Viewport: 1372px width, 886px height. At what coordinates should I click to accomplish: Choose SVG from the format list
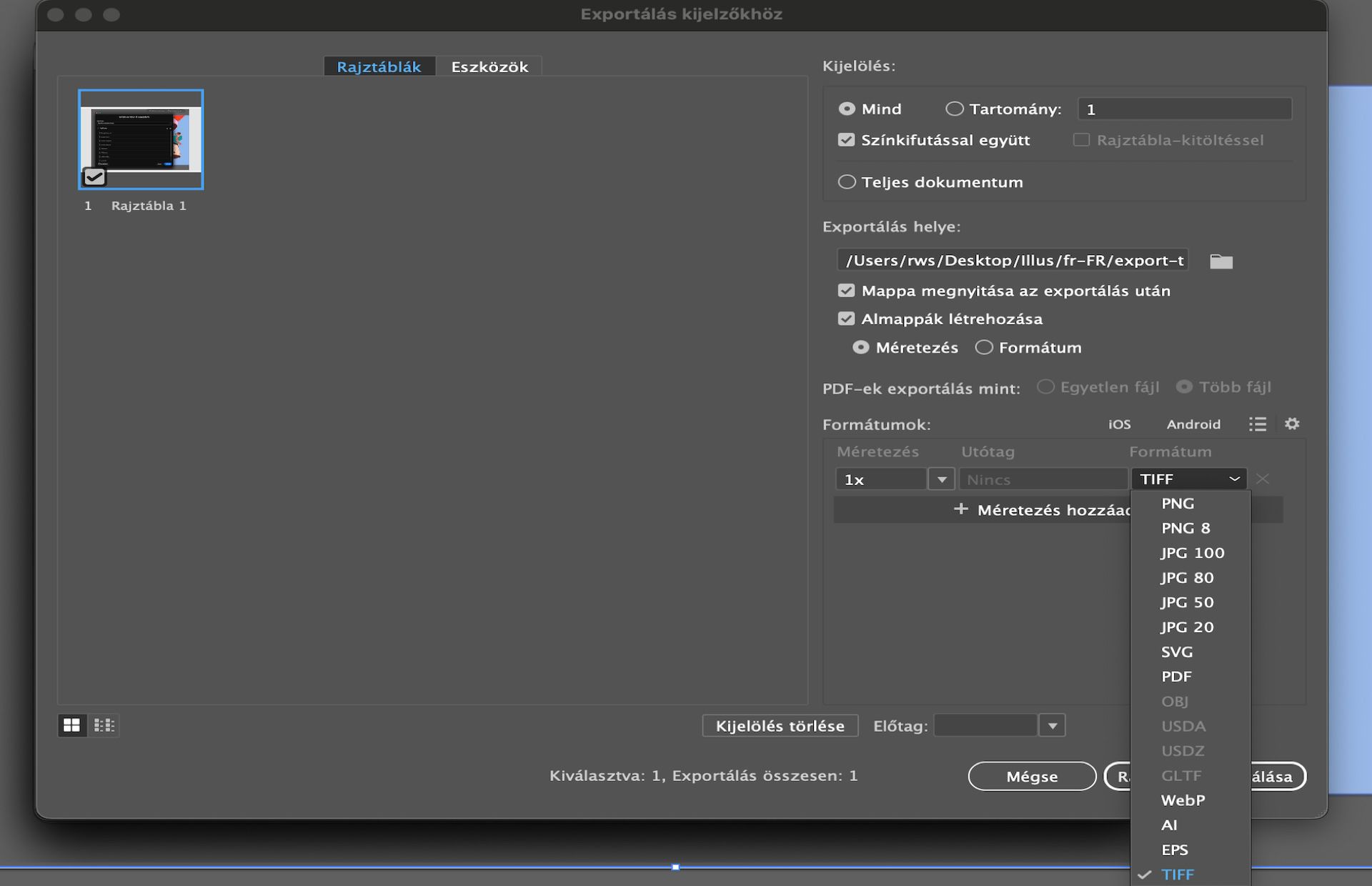(x=1176, y=652)
